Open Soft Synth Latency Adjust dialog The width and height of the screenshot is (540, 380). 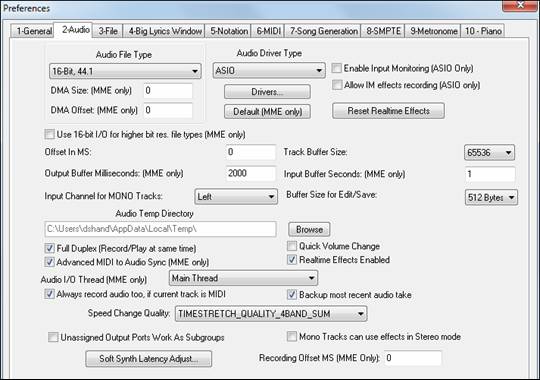(149, 359)
